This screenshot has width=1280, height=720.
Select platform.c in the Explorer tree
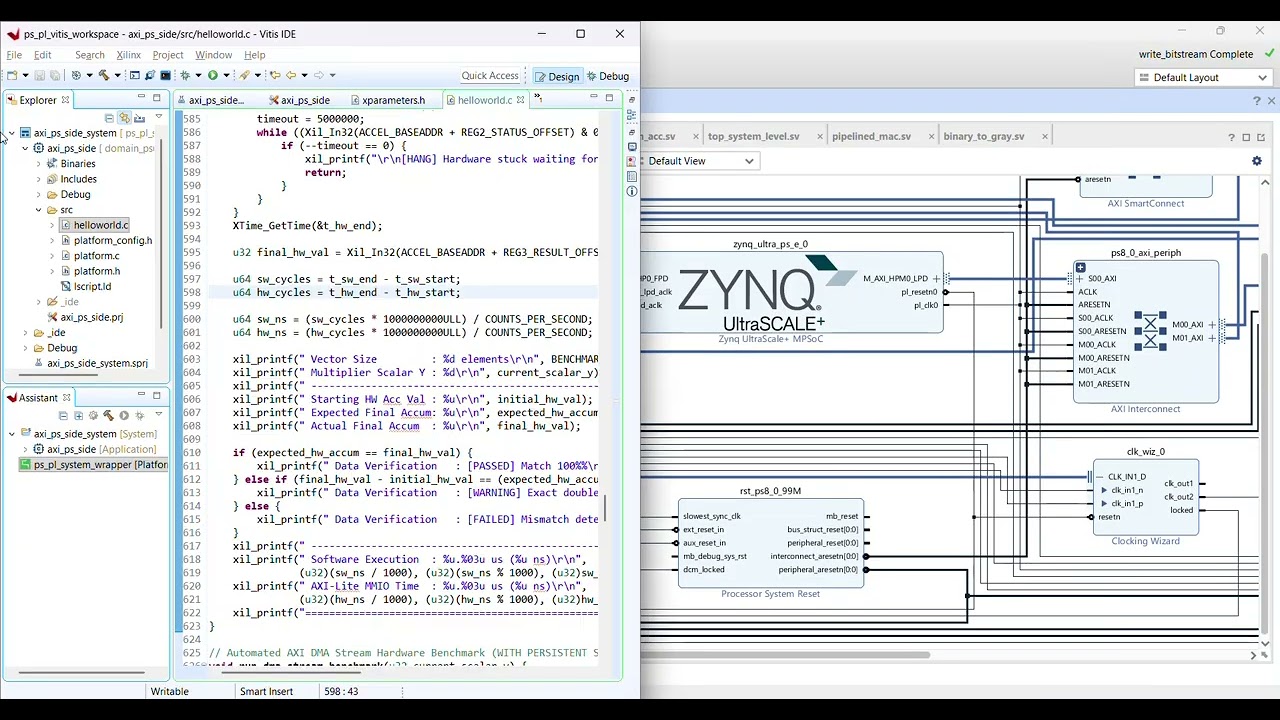point(96,256)
